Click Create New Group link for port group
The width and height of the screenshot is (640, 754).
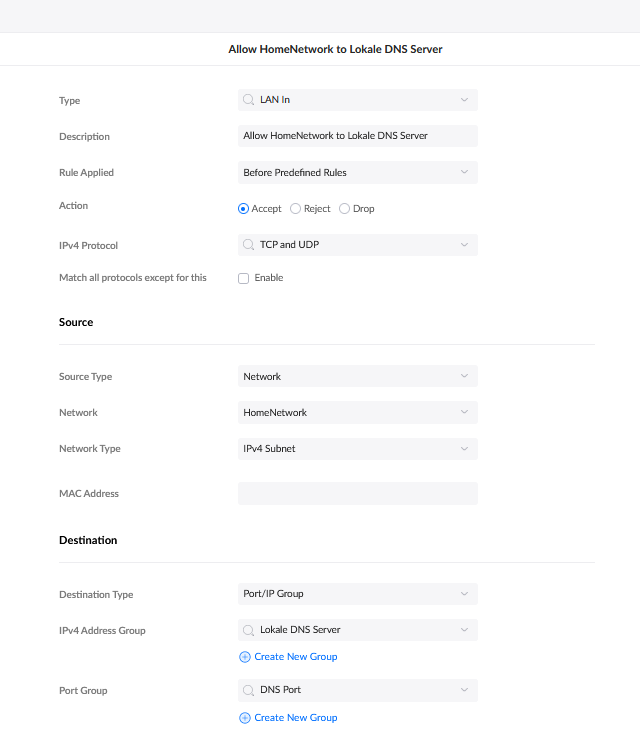point(296,718)
